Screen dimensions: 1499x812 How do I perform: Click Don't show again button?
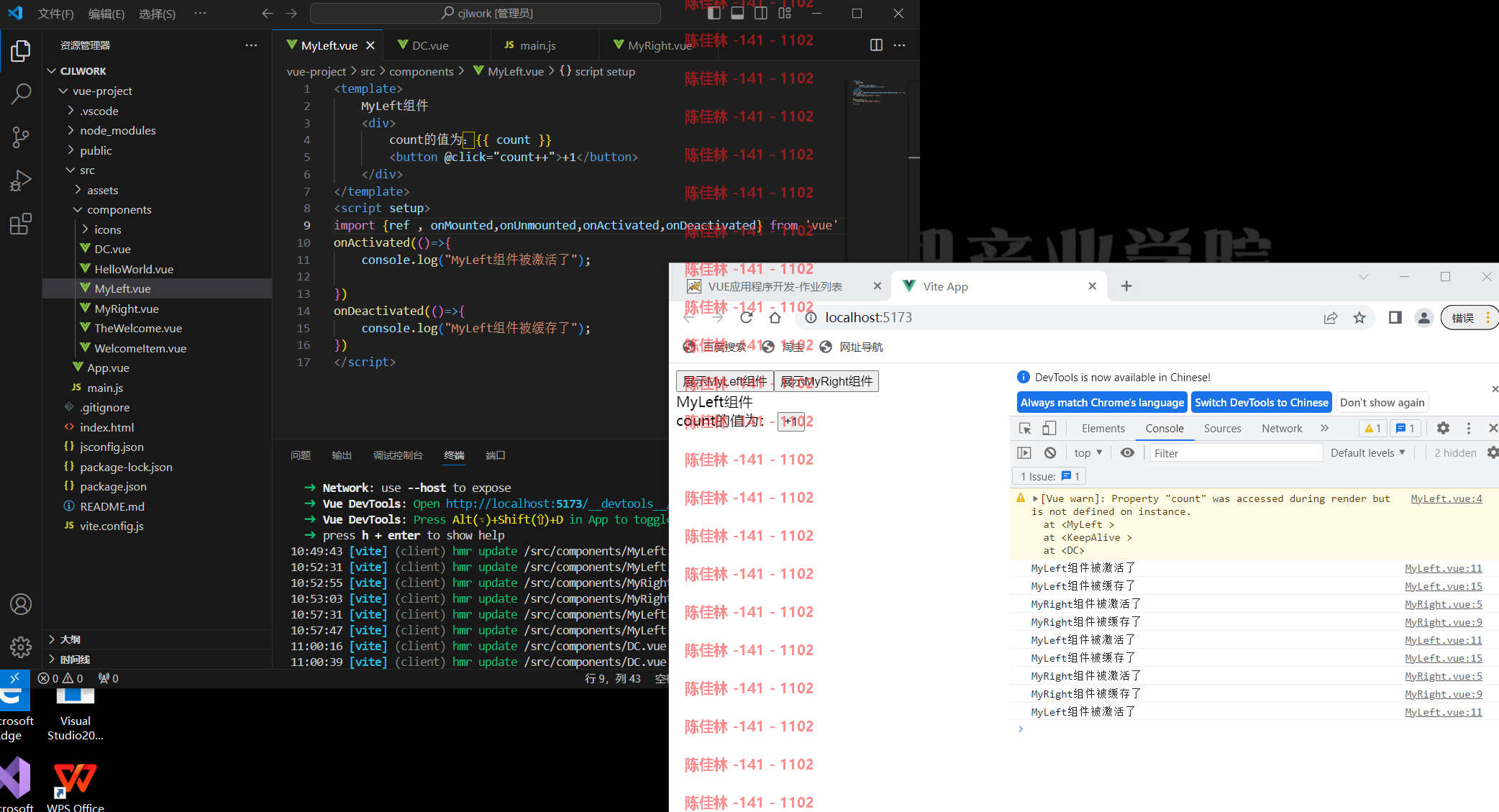[x=1382, y=403]
